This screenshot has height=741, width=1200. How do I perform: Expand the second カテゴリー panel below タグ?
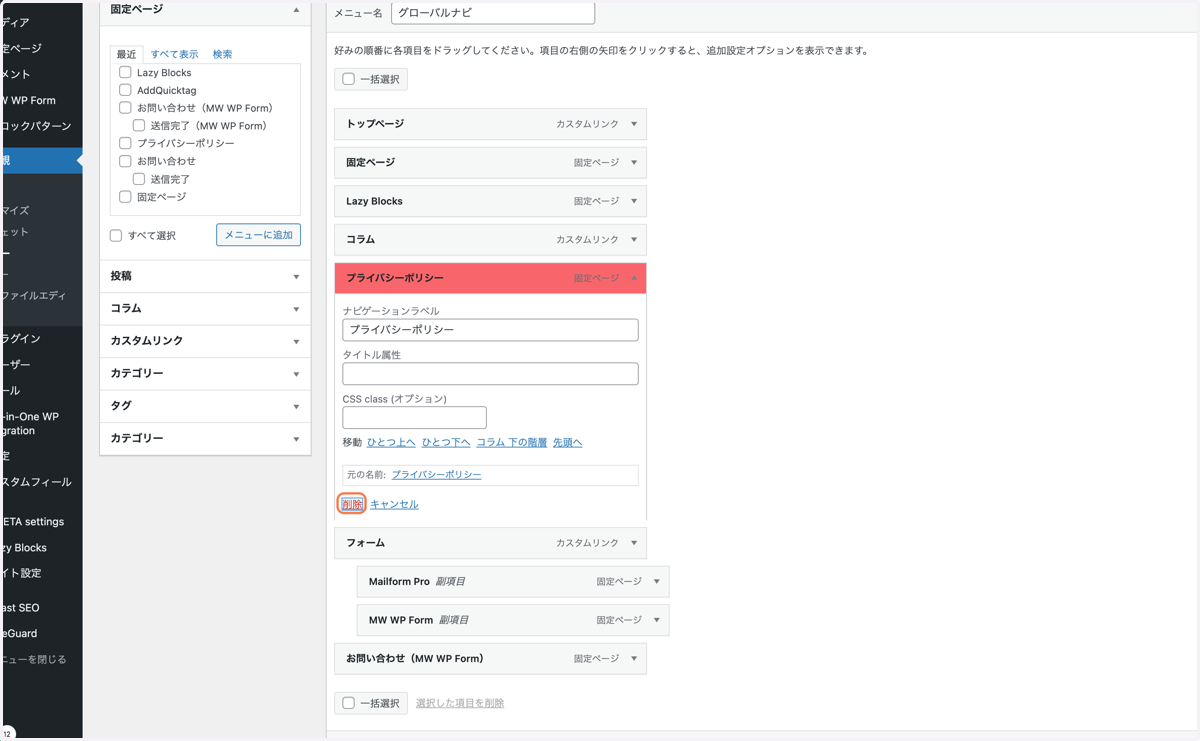pos(205,438)
